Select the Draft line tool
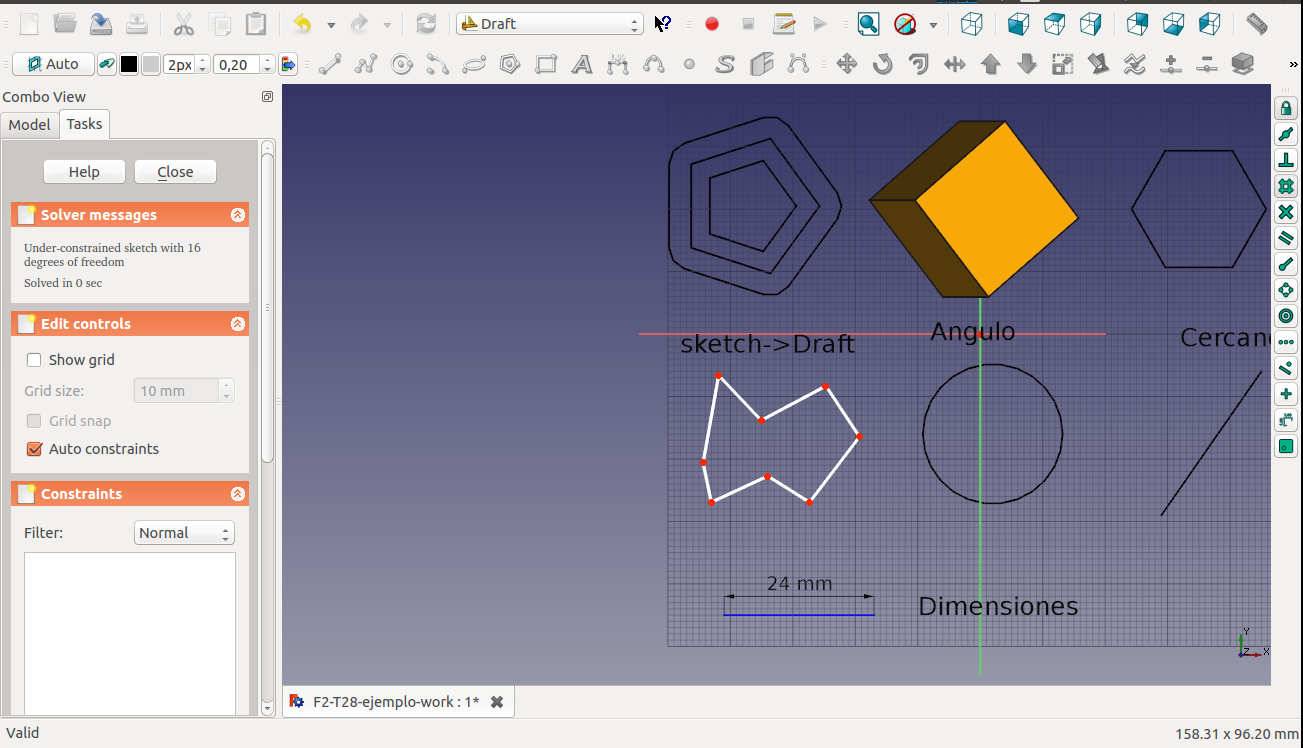1303x748 pixels. 330,65
